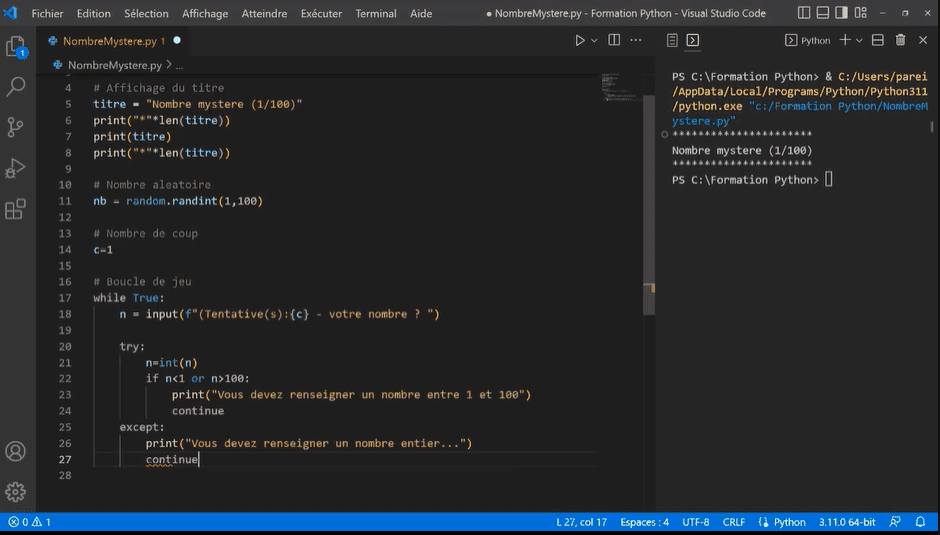Open the Atteindre menu
Viewport: 940px width, 535px height.
point(264,13)
